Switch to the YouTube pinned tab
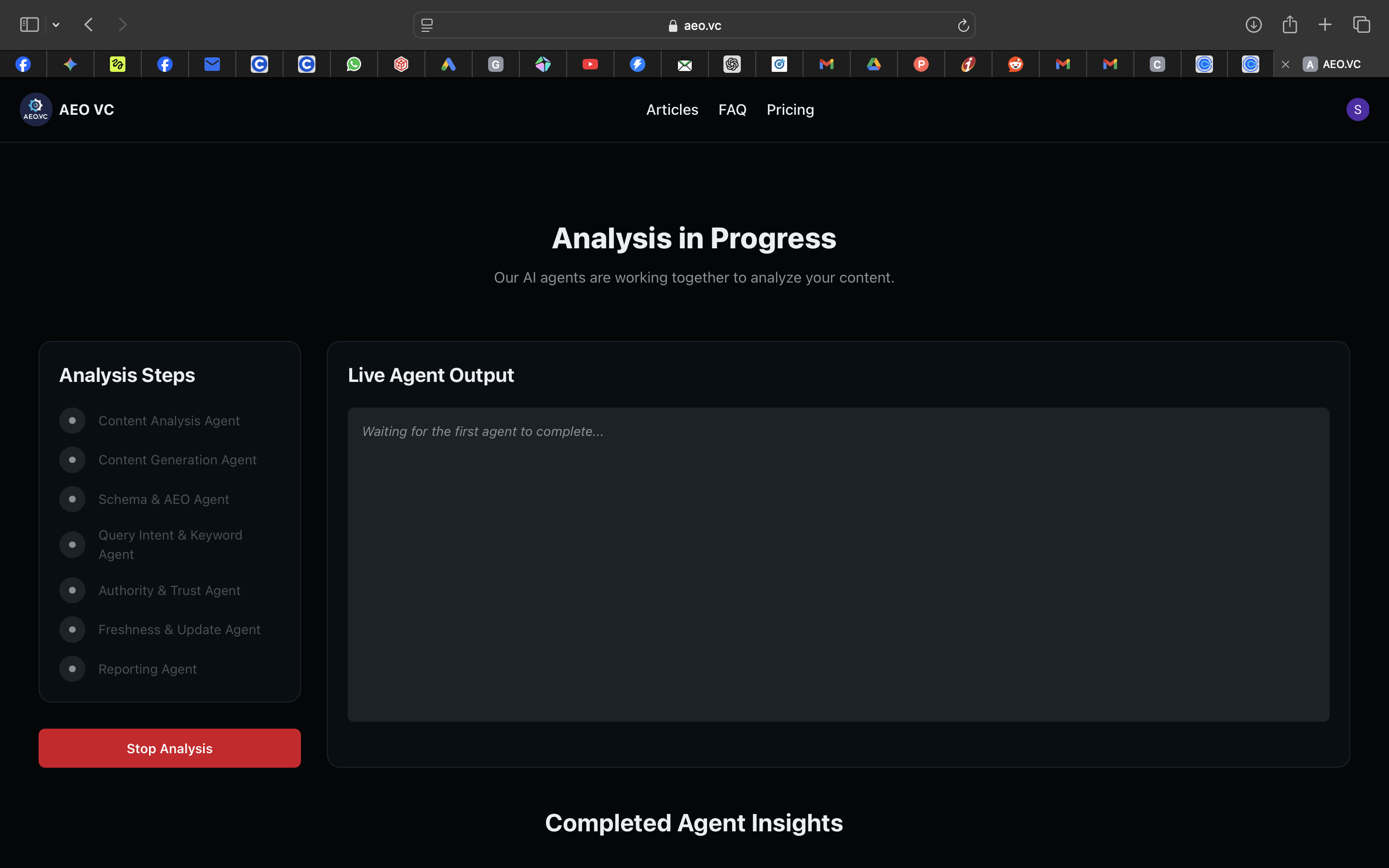The width and height of the screenshot is (1389, 868). (x=590, y=64)
